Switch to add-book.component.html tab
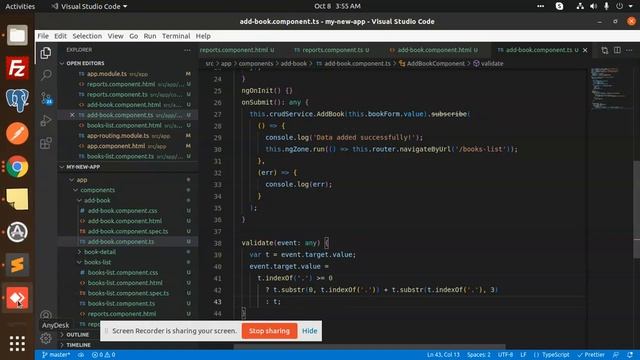The image size is (640, 360). pyautogui.click(x=433, y=50)
